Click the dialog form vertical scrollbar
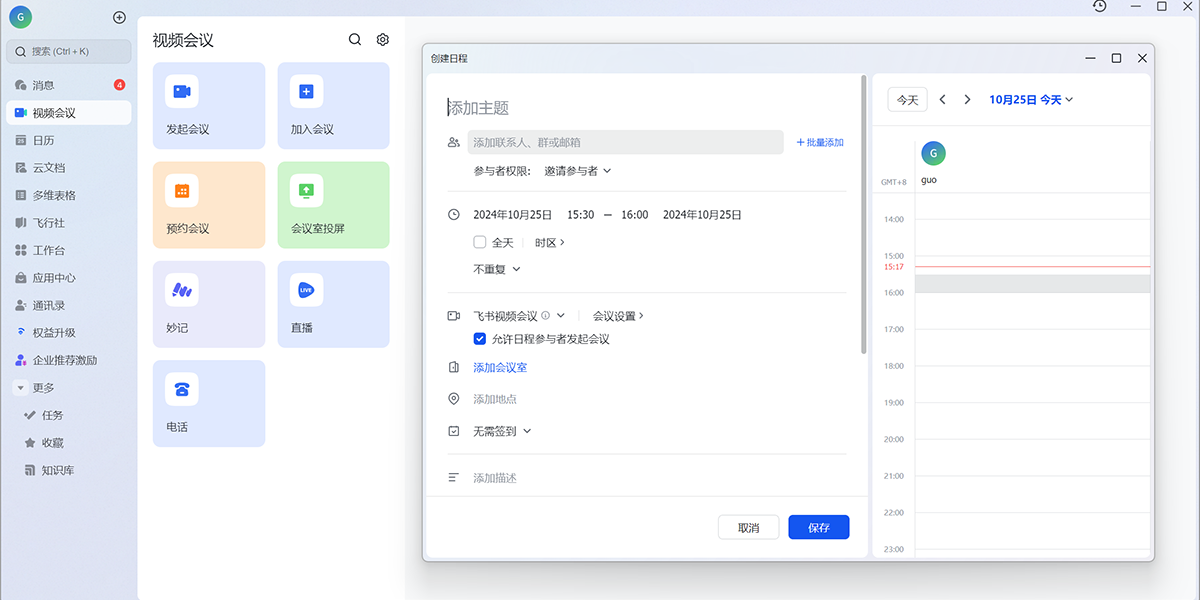The width and height of the screenshot is (1200, 600). coord(864,215)
